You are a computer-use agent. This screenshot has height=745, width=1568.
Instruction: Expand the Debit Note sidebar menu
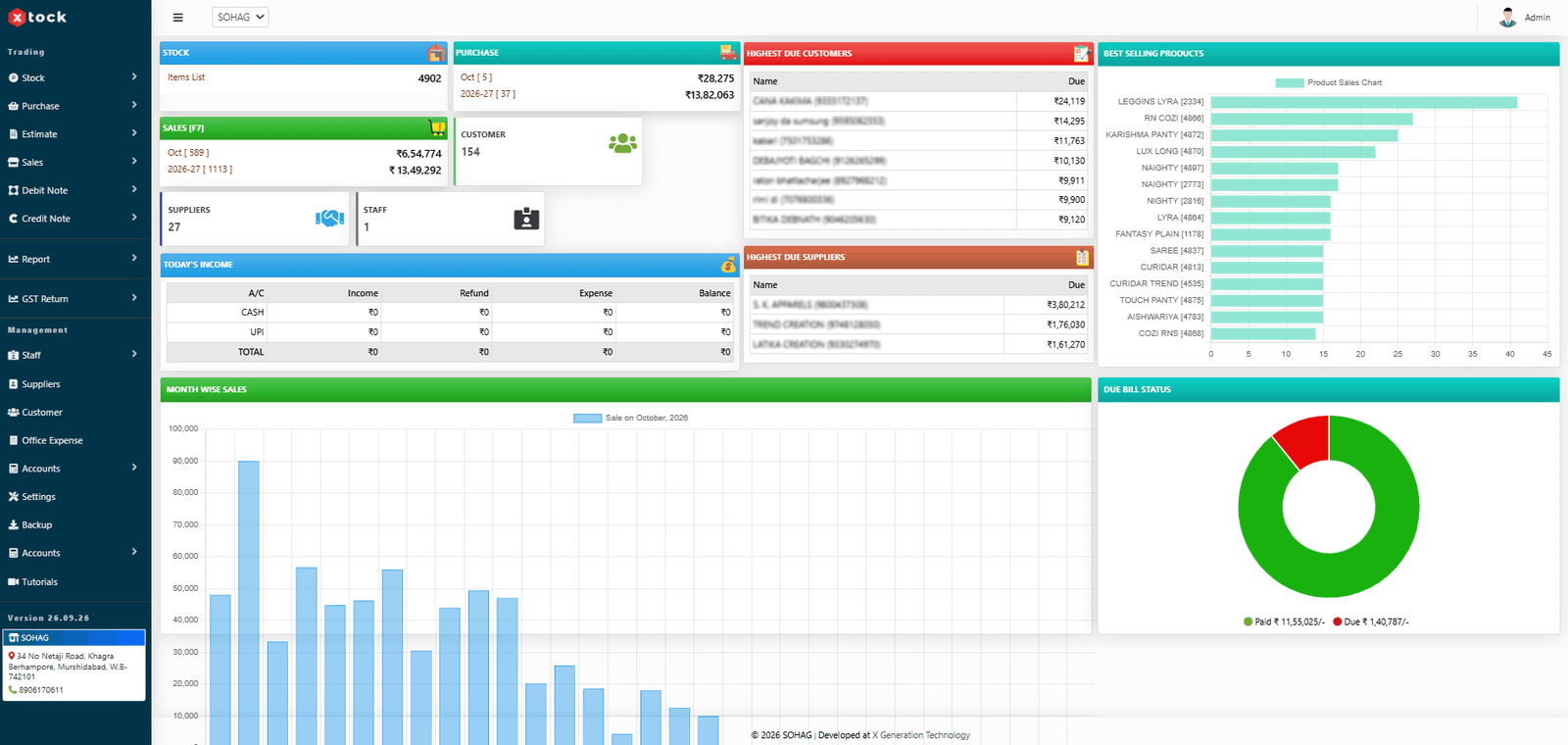[x=75, y=190]
